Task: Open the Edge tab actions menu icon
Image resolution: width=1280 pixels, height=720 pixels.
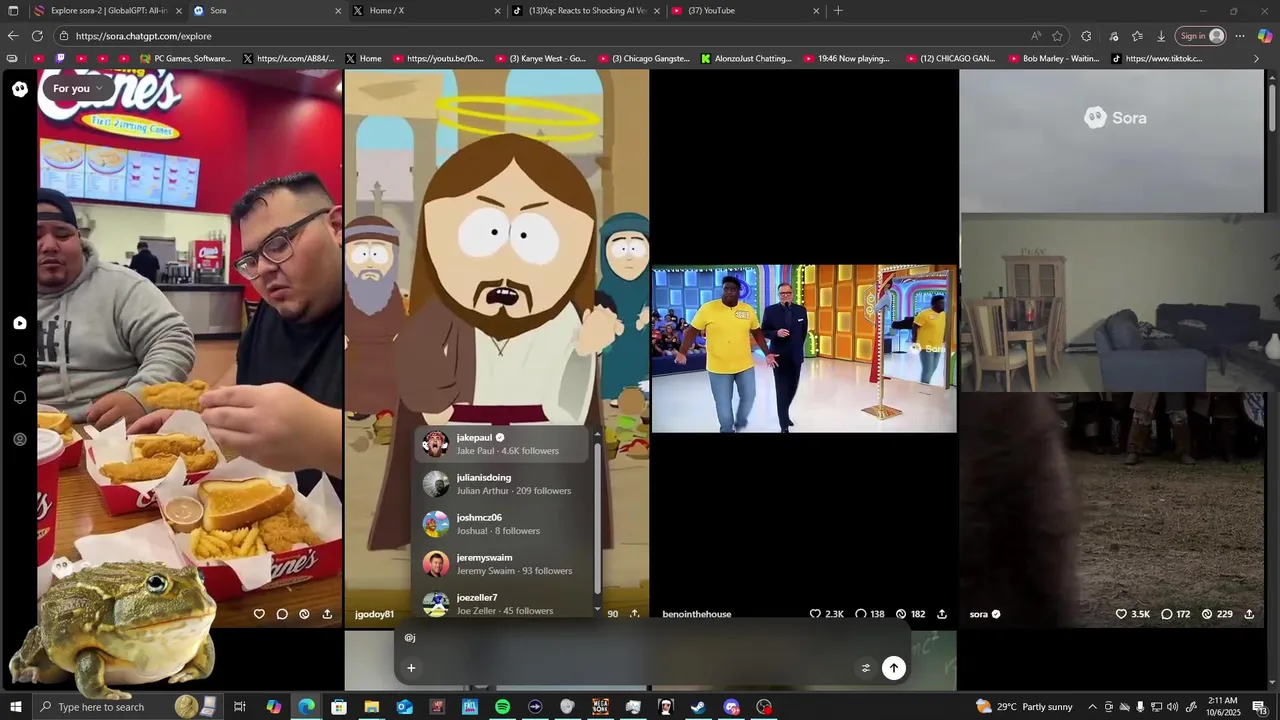Action: pos(13,11)
